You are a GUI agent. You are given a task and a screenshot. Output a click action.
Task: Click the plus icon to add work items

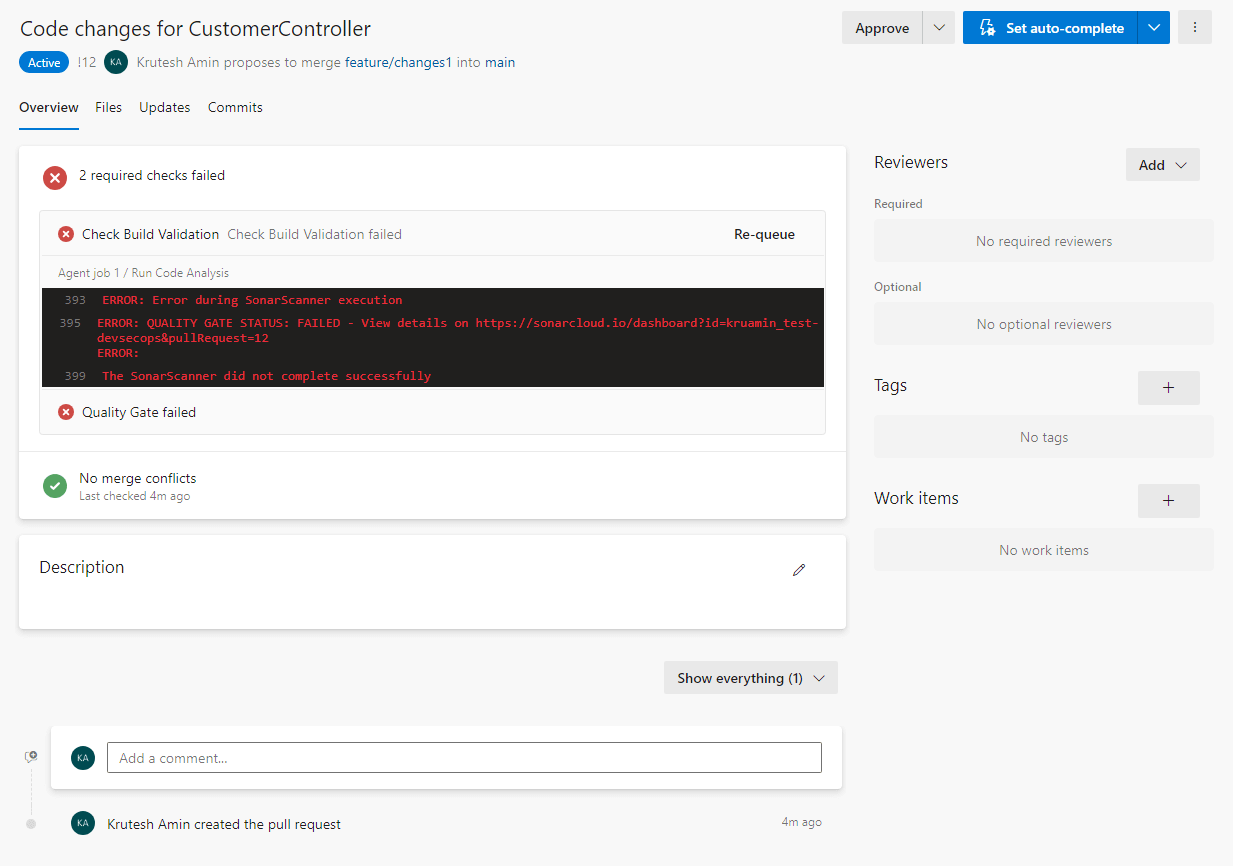point(1168,501)
